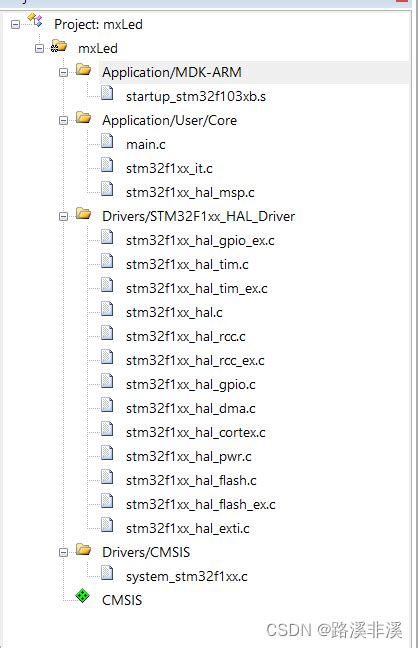This screenshot has width=418, height=648.
Task: Collapse the Application/User/Core group
Action: [63, 121]
